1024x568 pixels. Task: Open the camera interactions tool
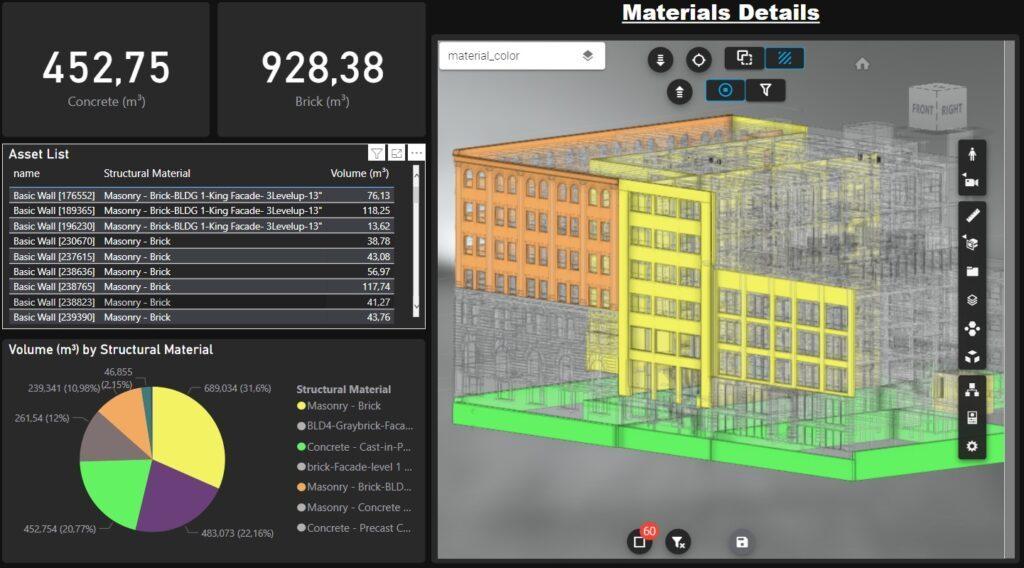click(972, 182)
